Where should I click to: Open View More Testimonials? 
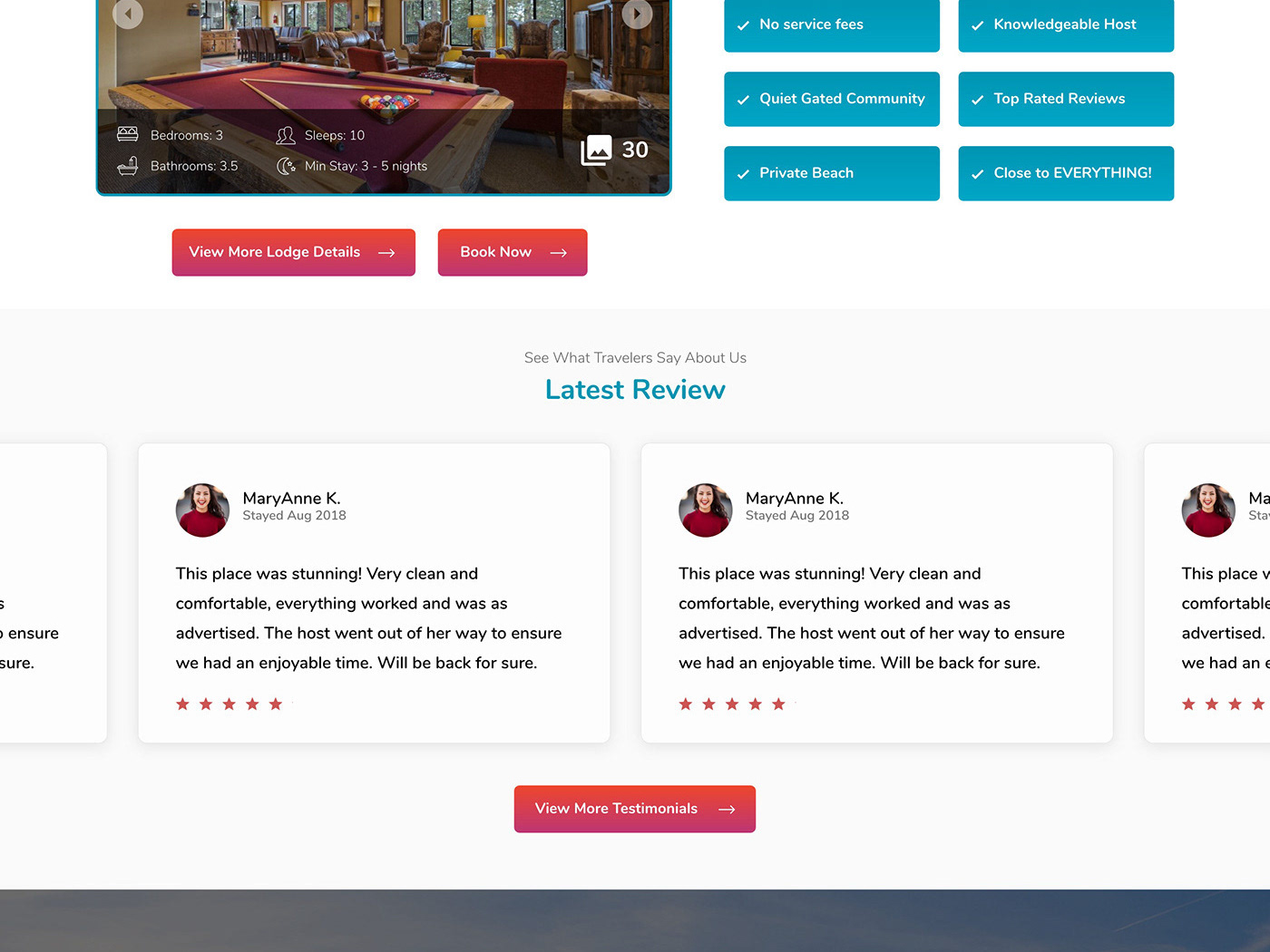tap(635, 809)
